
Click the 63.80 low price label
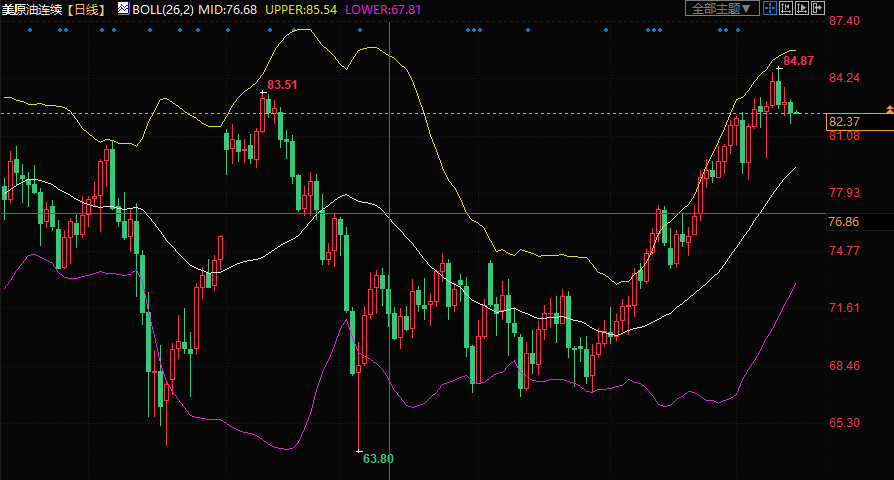[378, 459]
